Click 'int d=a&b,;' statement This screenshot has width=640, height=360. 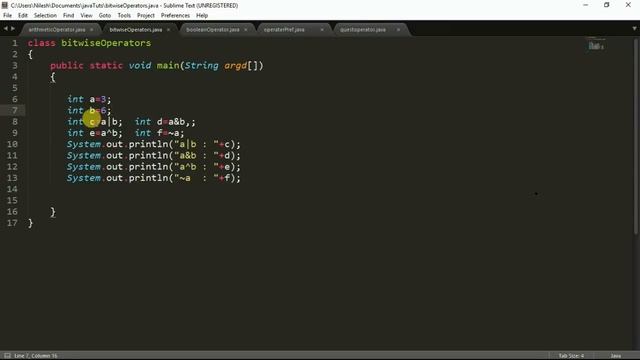coord(165,122)
